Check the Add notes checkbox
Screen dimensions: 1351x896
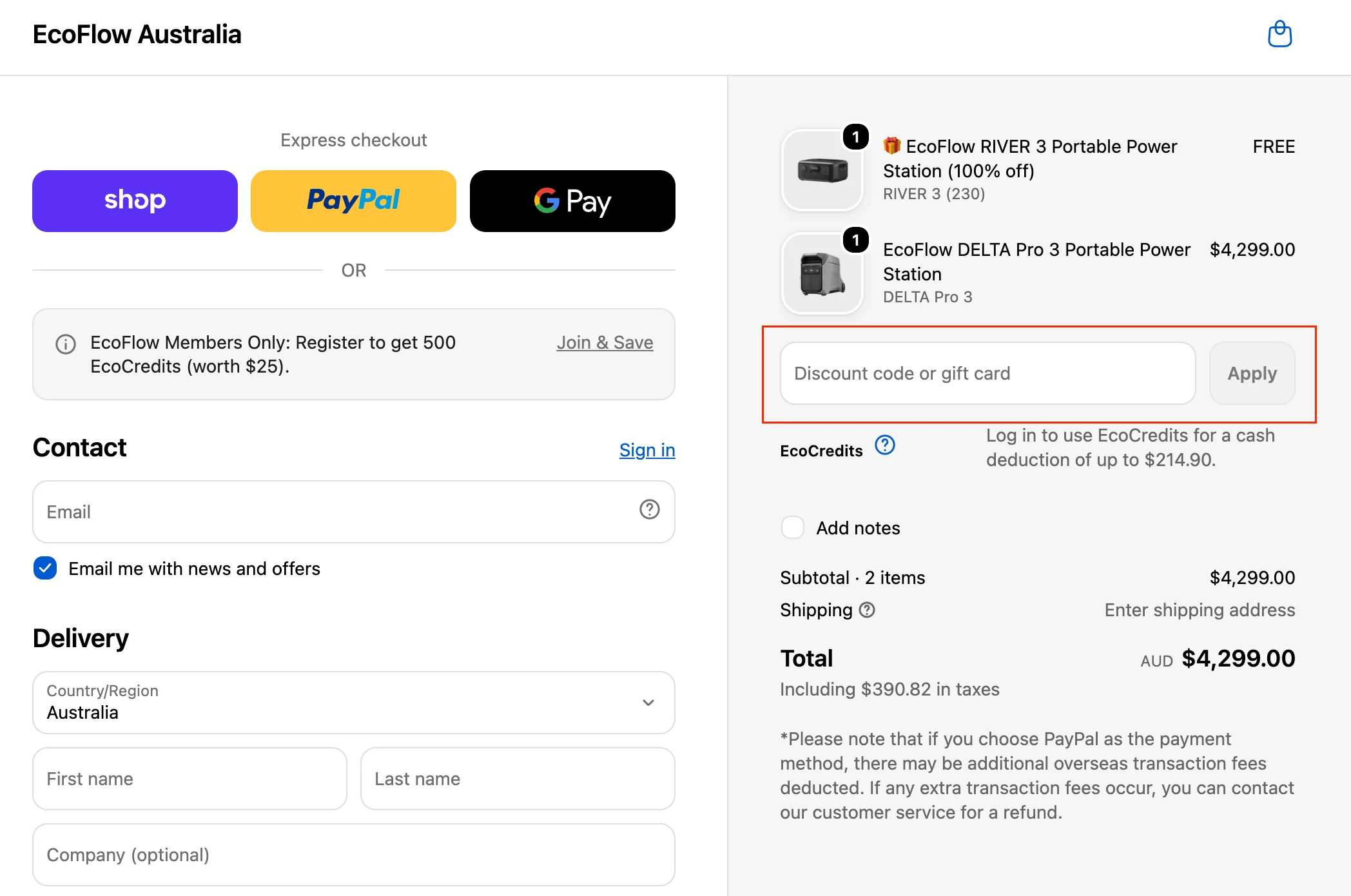(x=792, y=527)
